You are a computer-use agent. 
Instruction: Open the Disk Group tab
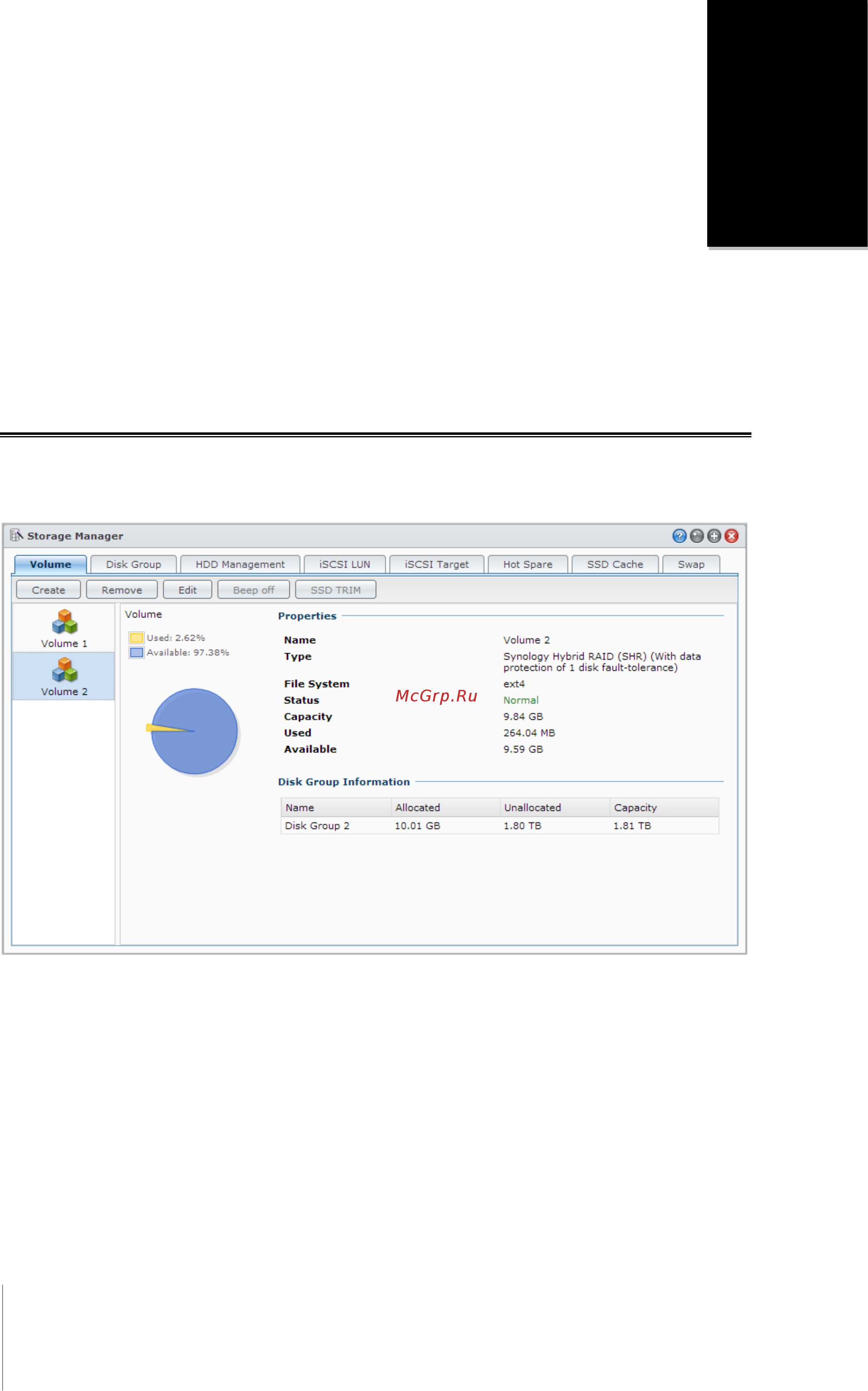tap(133, 564)
